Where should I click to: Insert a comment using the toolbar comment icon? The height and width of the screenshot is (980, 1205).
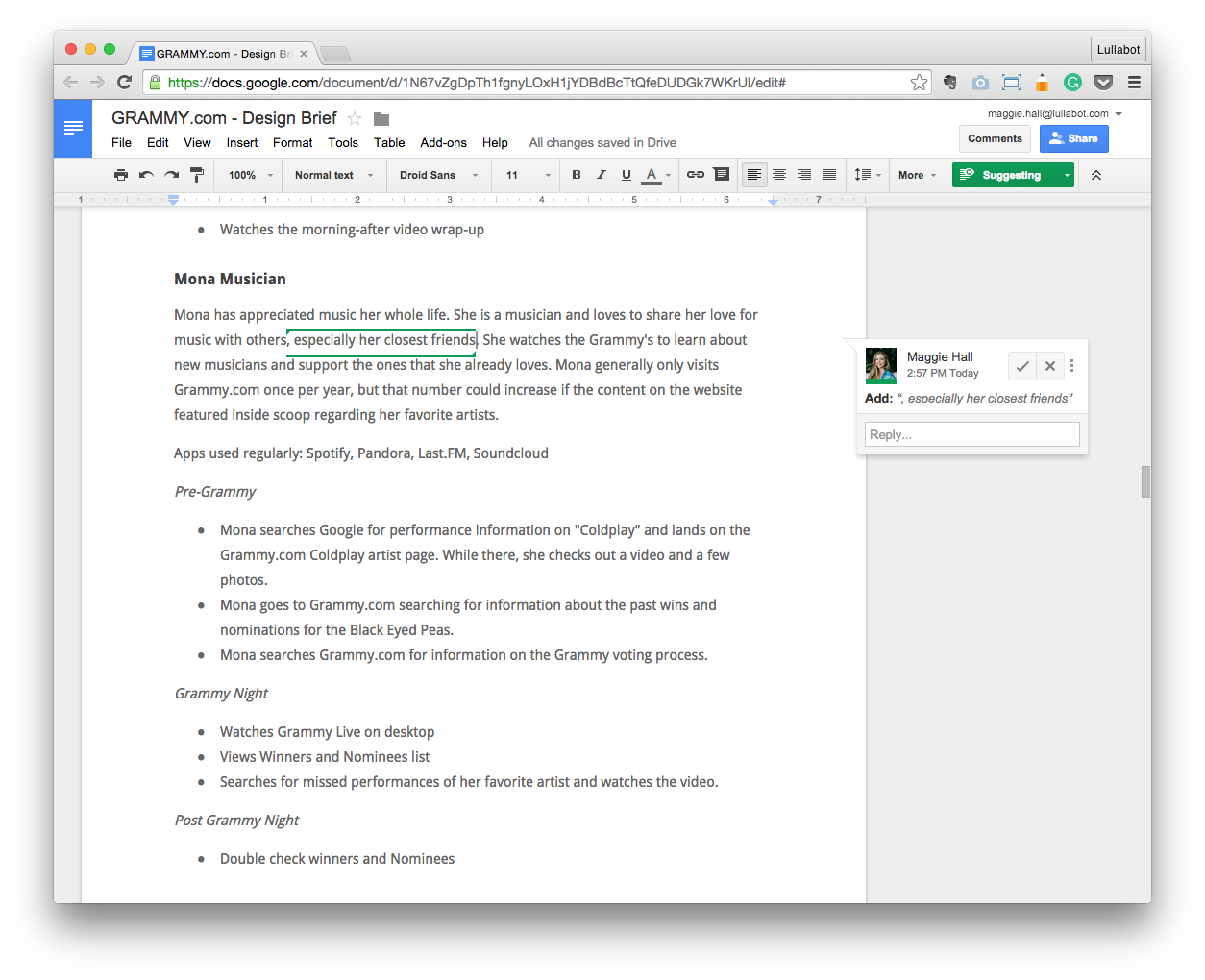[x=722, y=175]
